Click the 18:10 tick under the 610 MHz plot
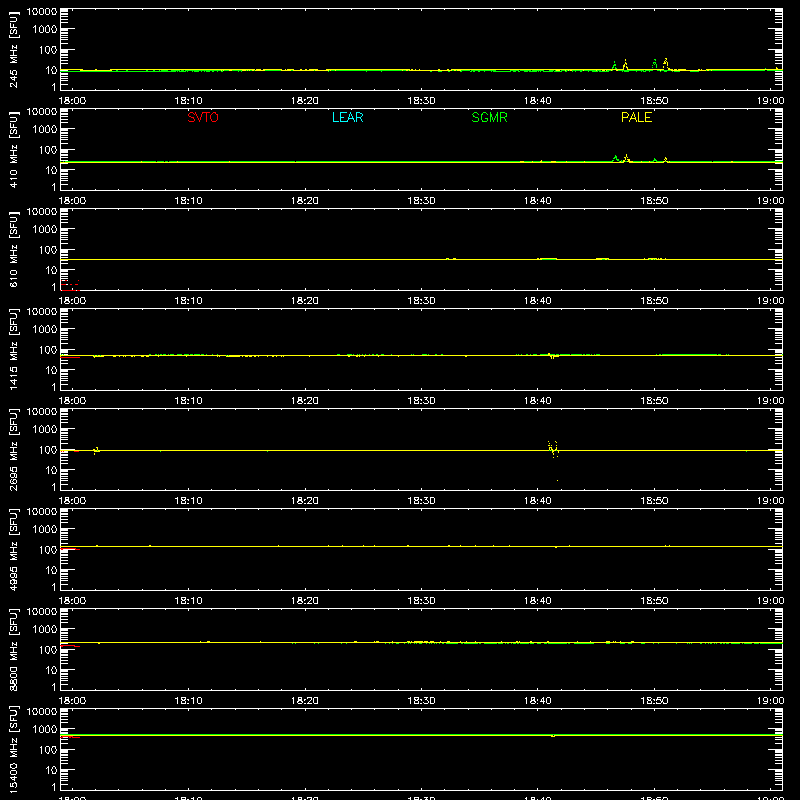Screen dimensions: 800x800 tap(189, 301)
